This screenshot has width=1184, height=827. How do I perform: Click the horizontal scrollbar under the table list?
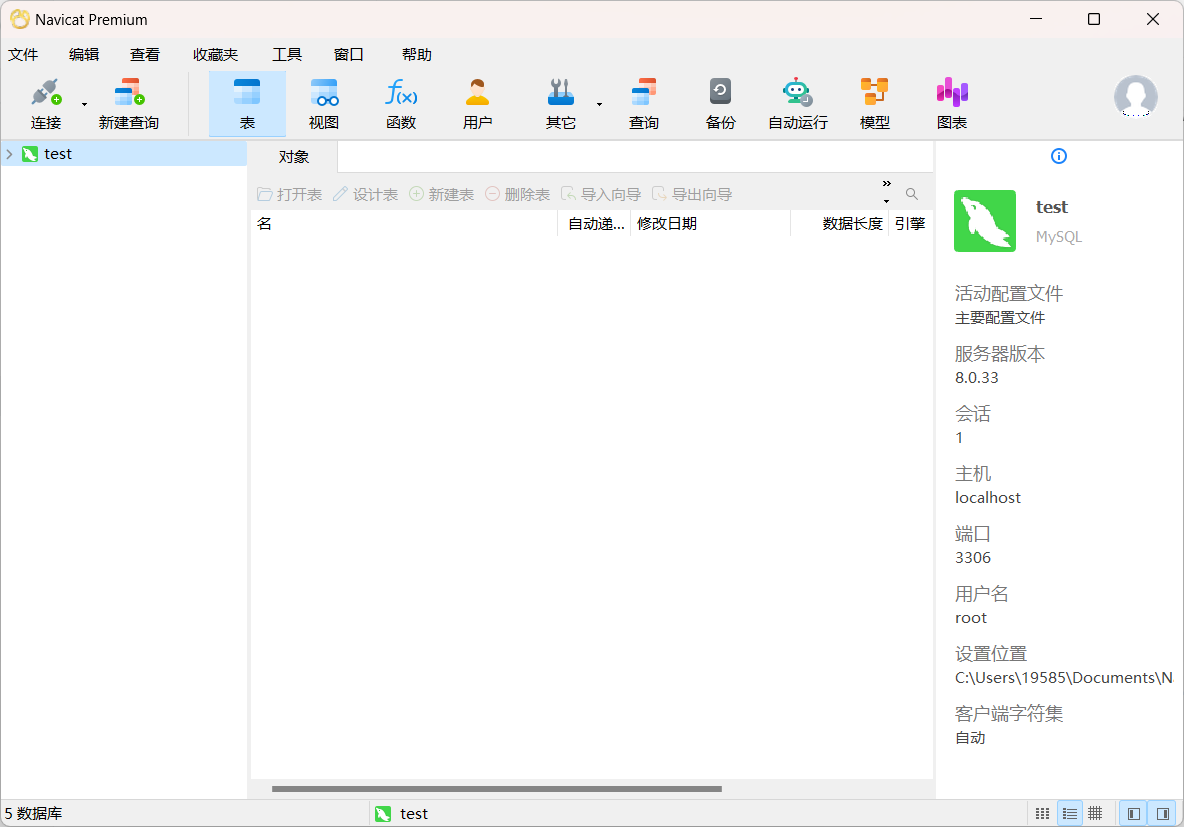(x=496, y=789)
